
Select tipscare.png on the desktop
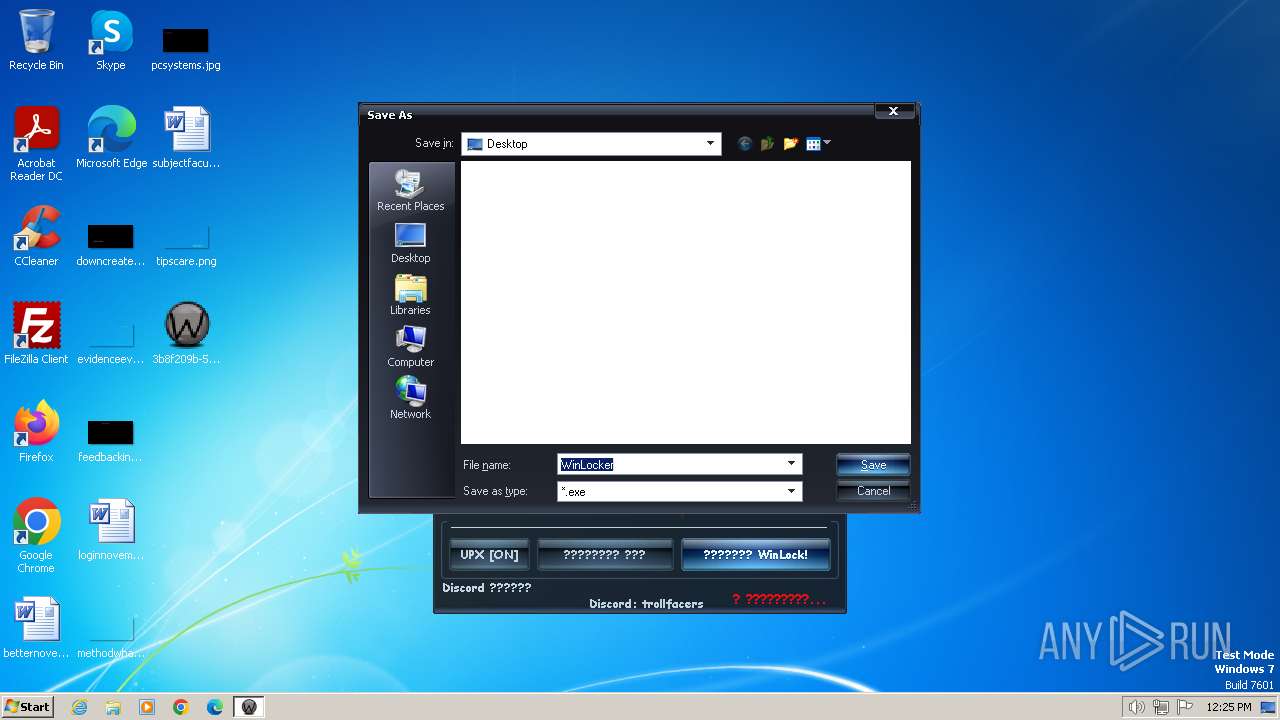[x=186, y=243]
